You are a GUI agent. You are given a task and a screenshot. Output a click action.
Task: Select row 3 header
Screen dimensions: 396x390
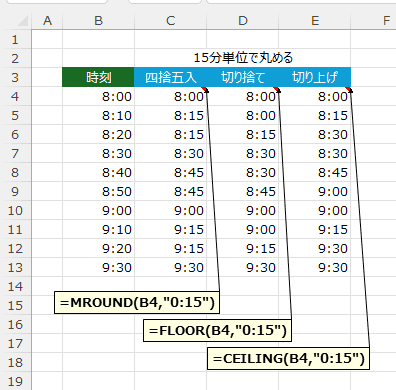coord(15,77)
